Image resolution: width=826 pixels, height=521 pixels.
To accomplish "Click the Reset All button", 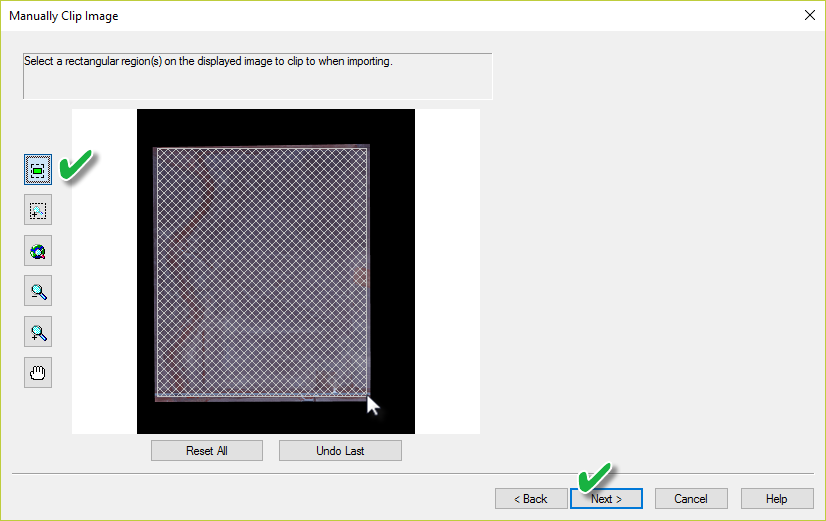I will click(207, 451).
